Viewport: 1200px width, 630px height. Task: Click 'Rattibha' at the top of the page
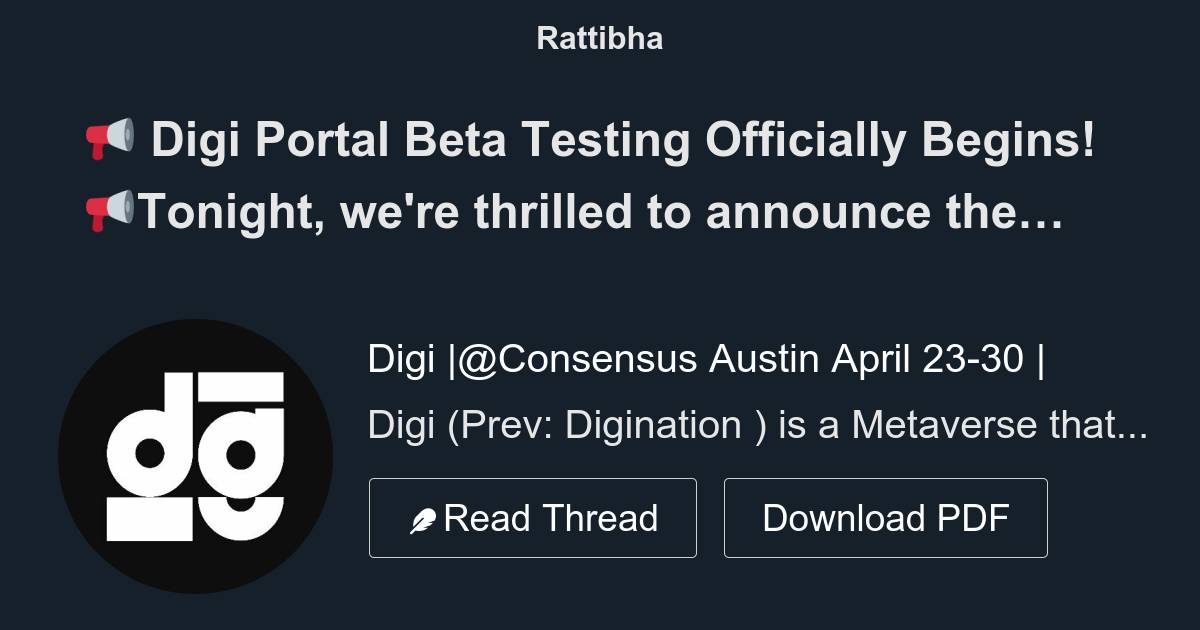599,38
